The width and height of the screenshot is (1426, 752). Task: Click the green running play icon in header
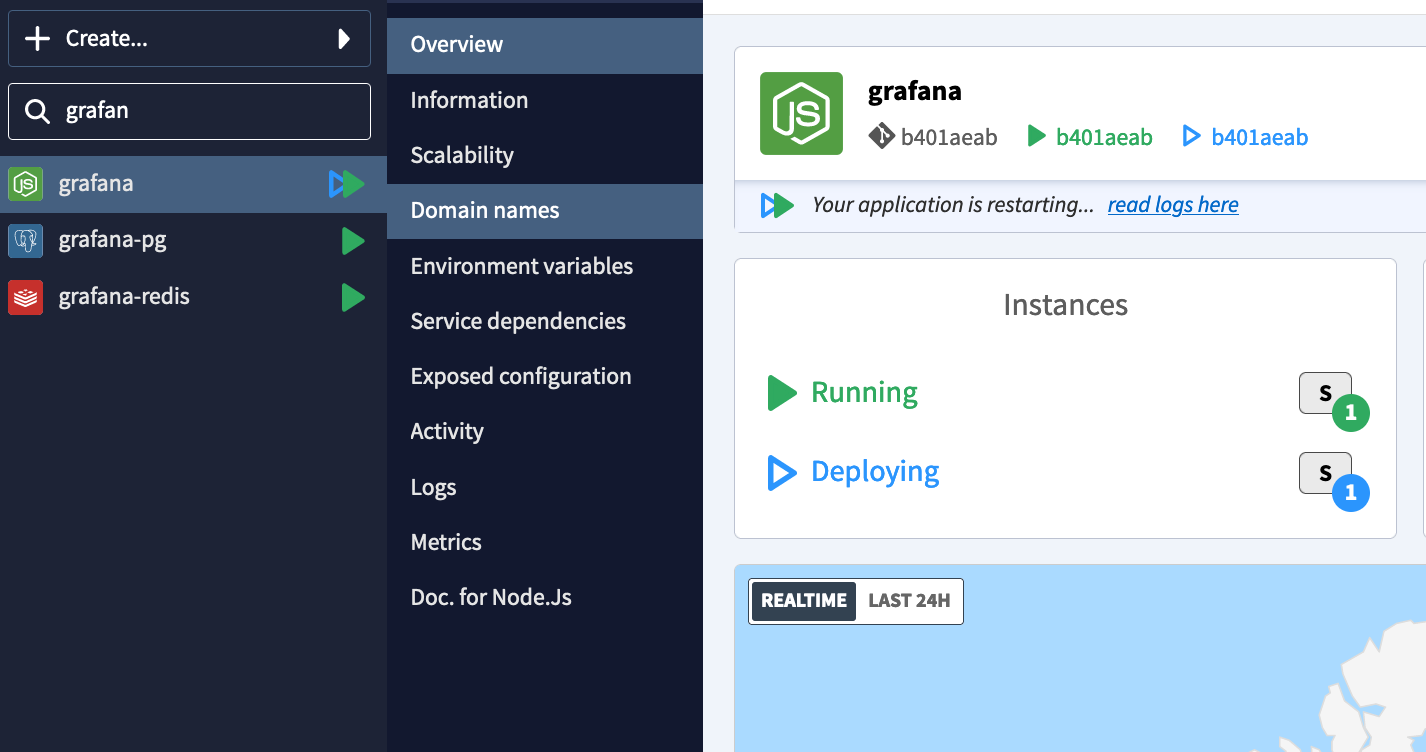pyautogui.click(x=1037, y=136)
